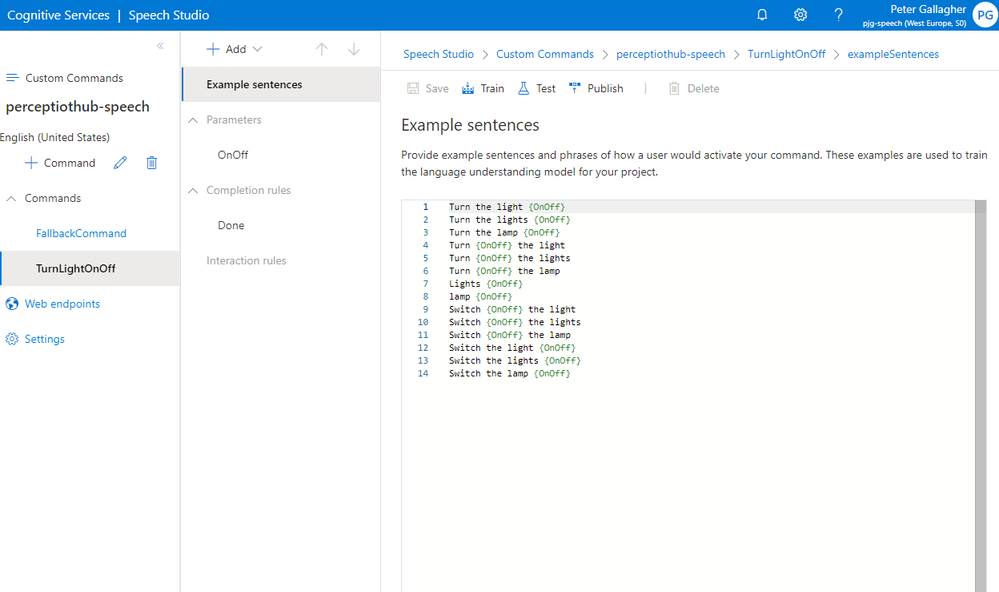Move the item up with the arrow
999x592 pixels.
[x=322, y=49]
